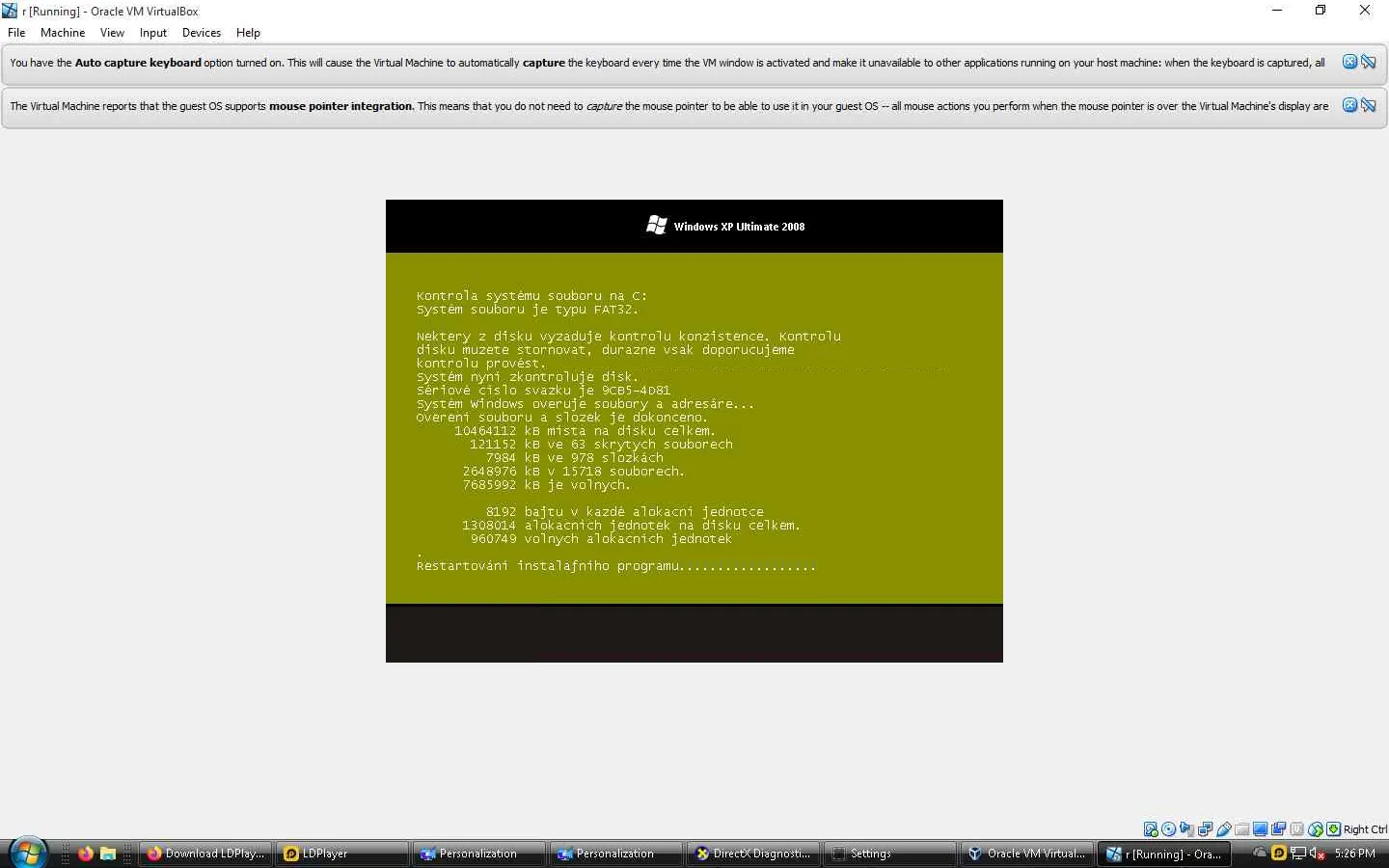Click the 'Restartování instalačního programu' line in VM
This screenshot has width=1389, height=868.
coord(615,566)
